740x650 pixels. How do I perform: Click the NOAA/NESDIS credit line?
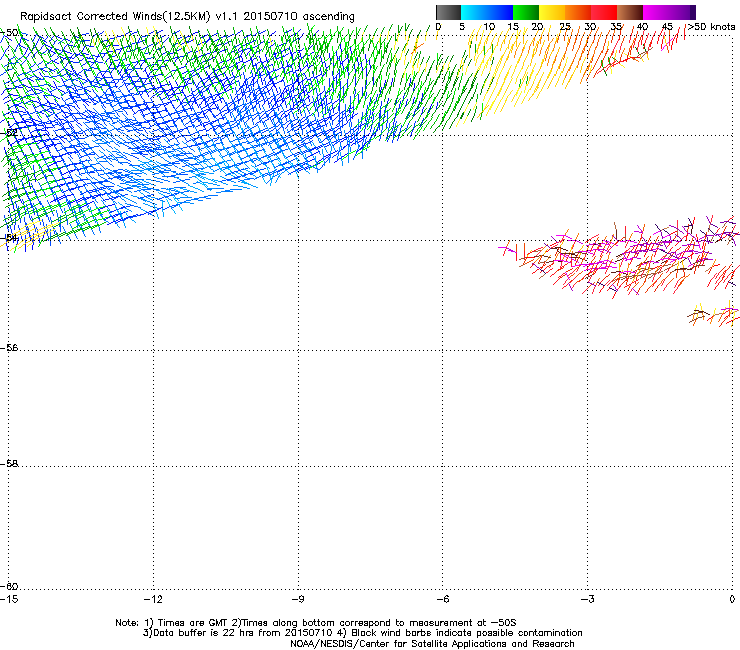[432, 644]
